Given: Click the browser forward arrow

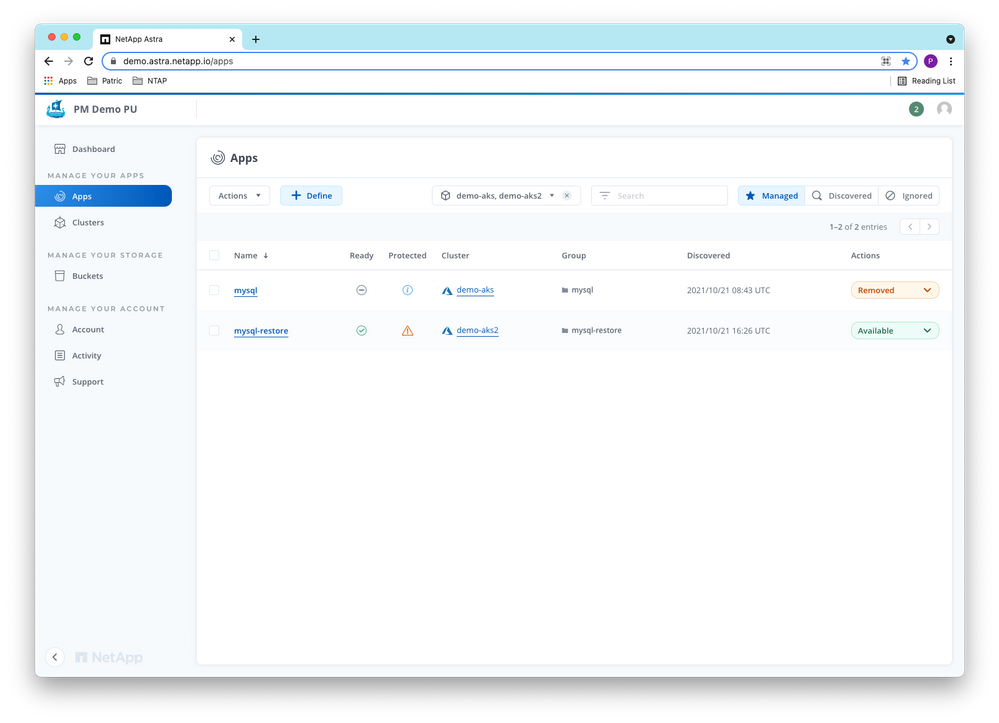Looking at the screenshot, I should click(69, 61).
